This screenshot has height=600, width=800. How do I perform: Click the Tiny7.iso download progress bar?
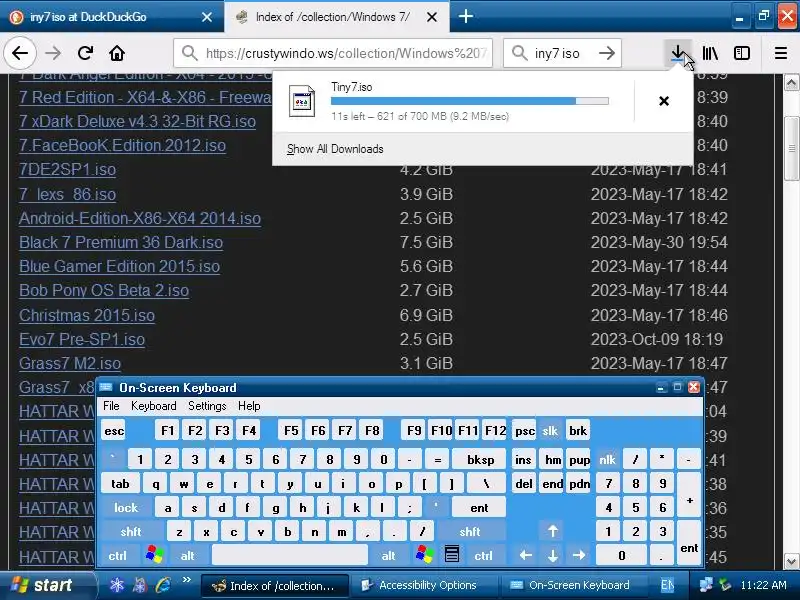(469, 101)
